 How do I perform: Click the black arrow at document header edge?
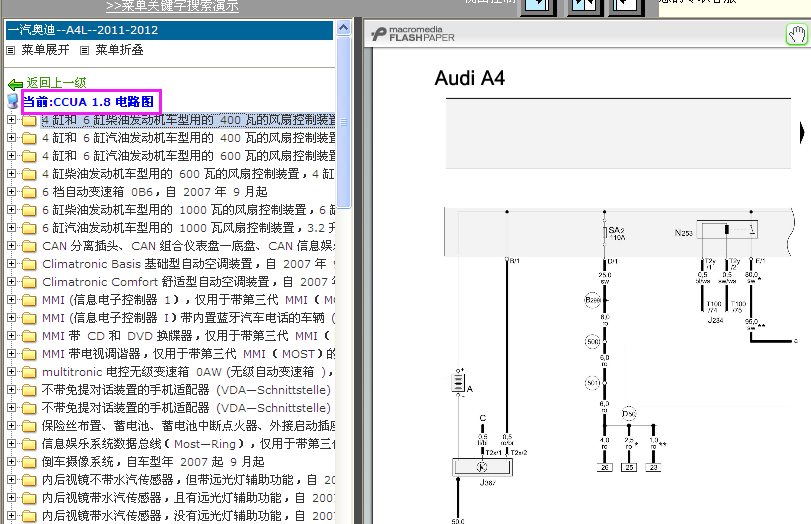point(802,133)
